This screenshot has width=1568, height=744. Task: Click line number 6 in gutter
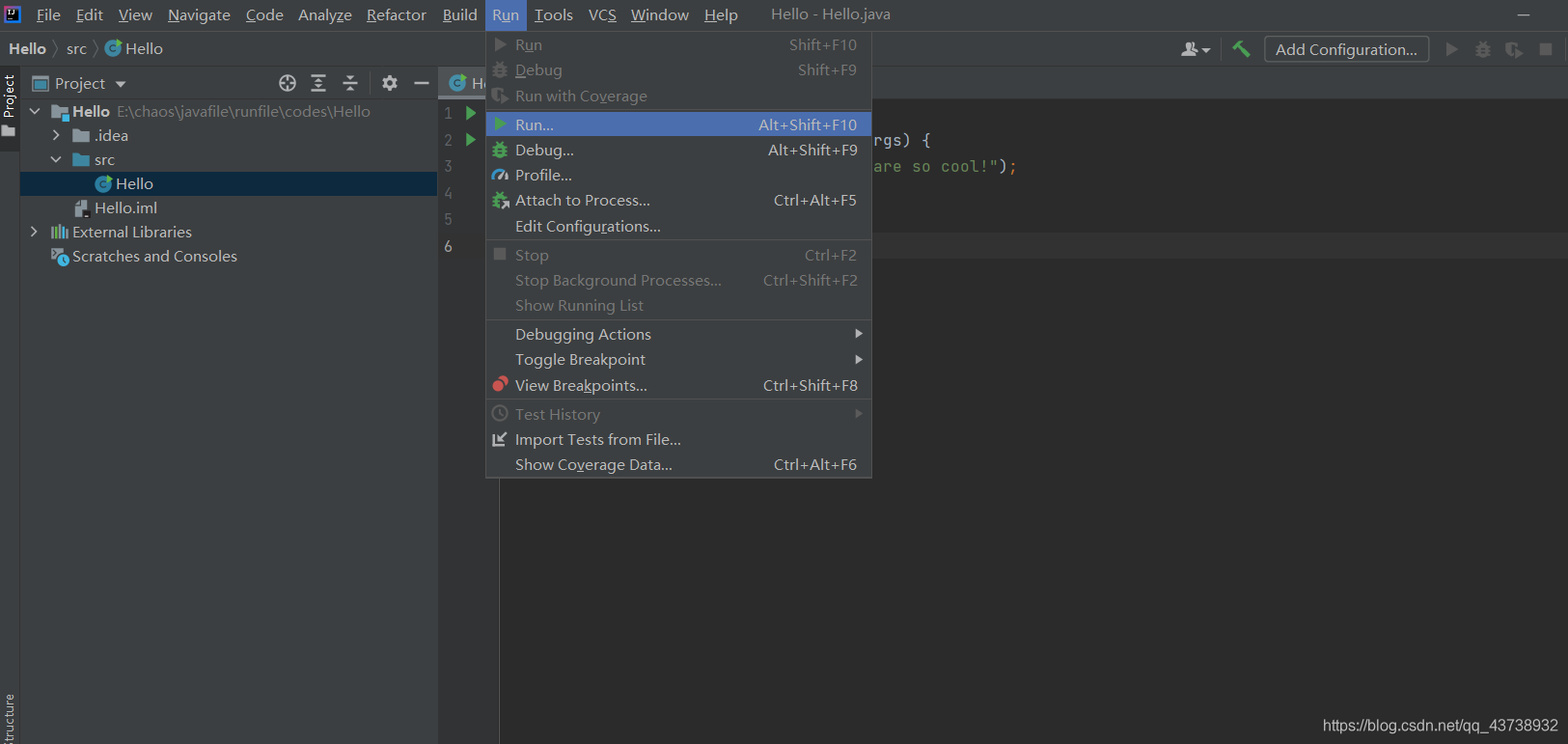[x=448, y=246]
